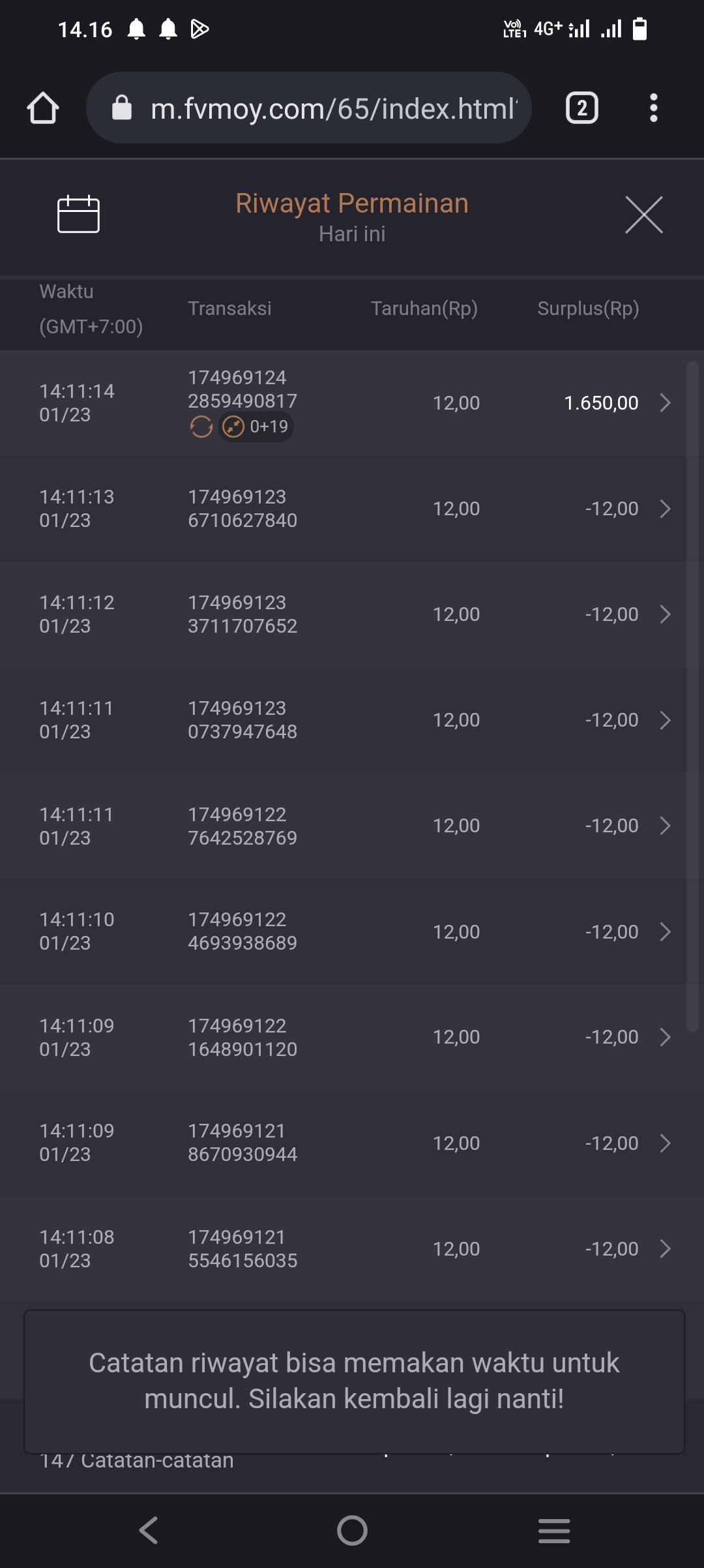
Task: Tap the replay circular arrow icon
Action: (201, 427)
